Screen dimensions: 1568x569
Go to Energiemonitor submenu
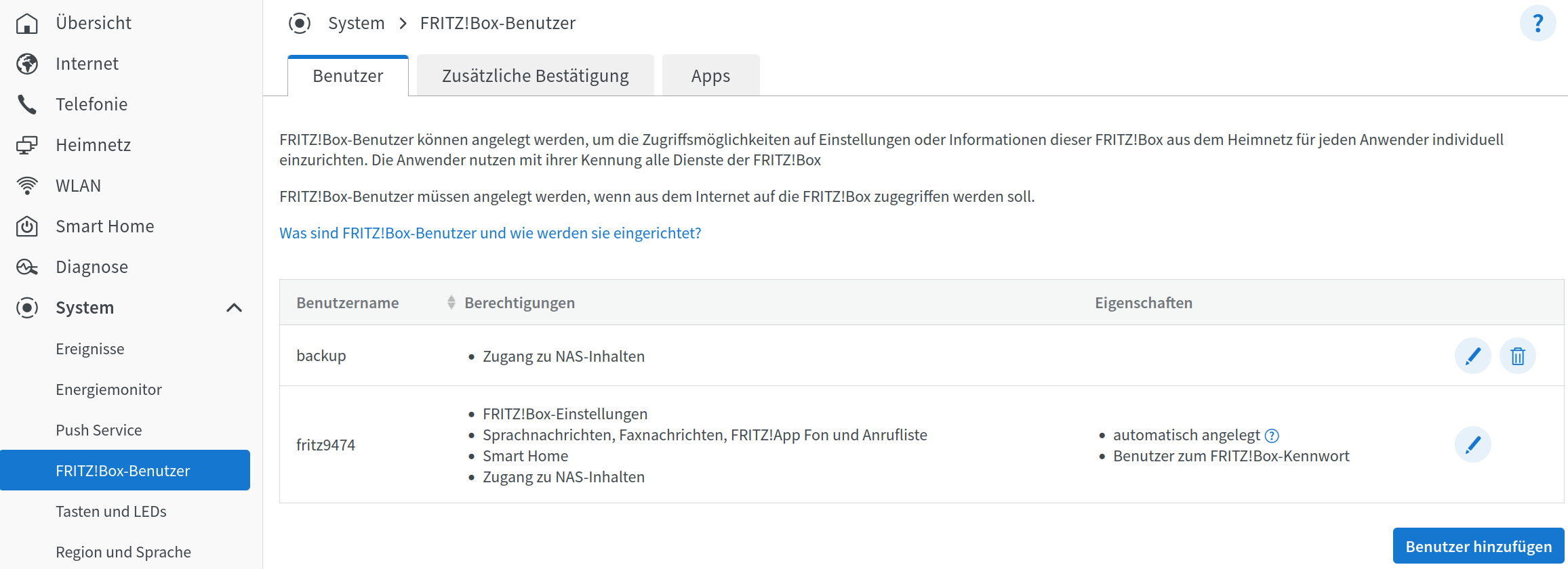coord(108,389)
